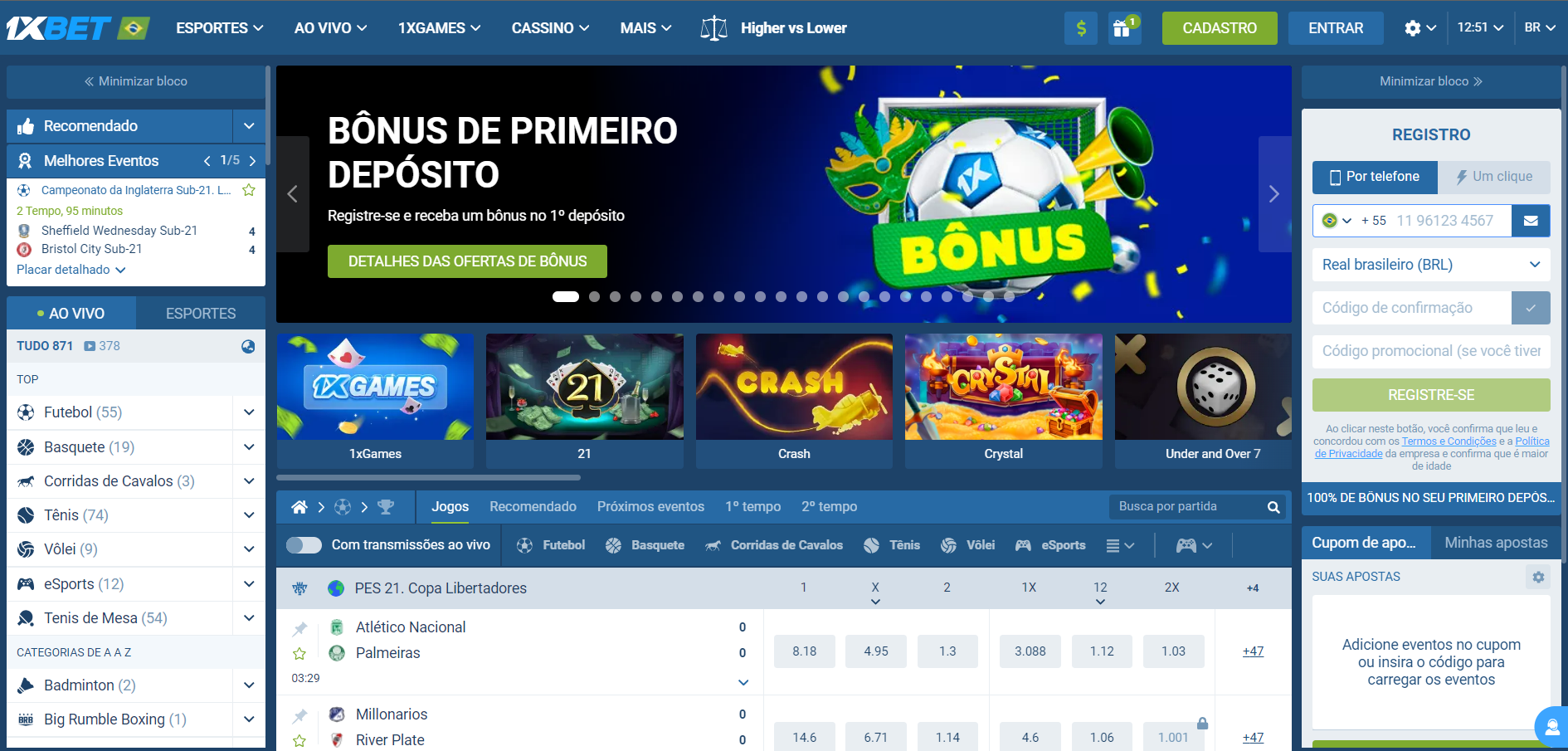Switch to the Próximos eventos tab
The height and width of the screenshot is (751, 1568).
click(650, 506)
